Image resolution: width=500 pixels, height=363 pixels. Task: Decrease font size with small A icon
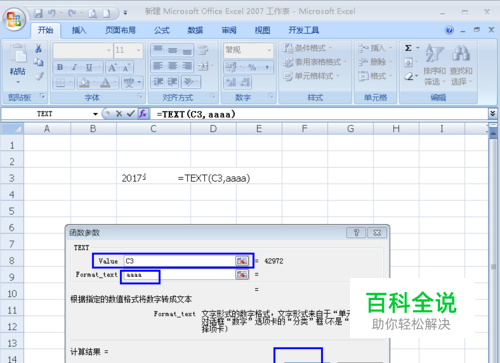tap(126, 68)
